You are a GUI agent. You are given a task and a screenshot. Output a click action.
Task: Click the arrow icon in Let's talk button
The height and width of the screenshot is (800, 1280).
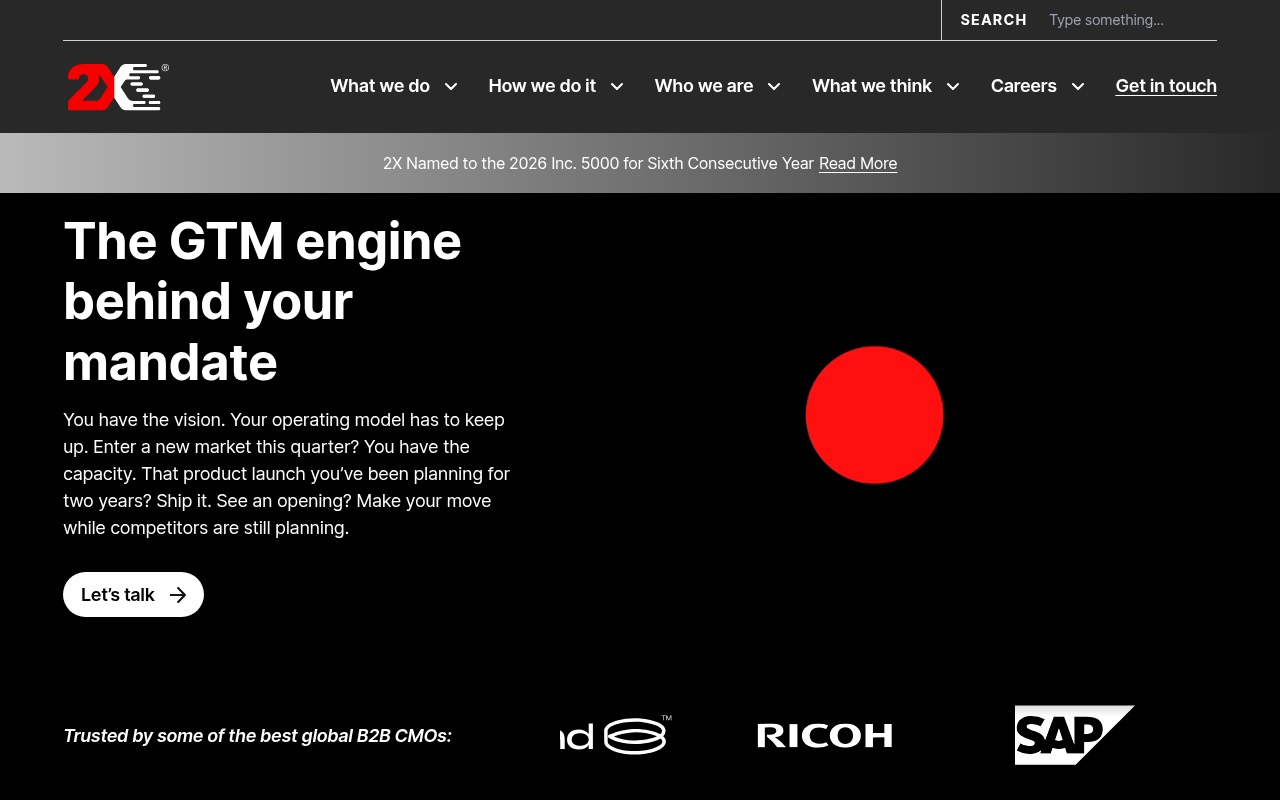tap(178, 595)
